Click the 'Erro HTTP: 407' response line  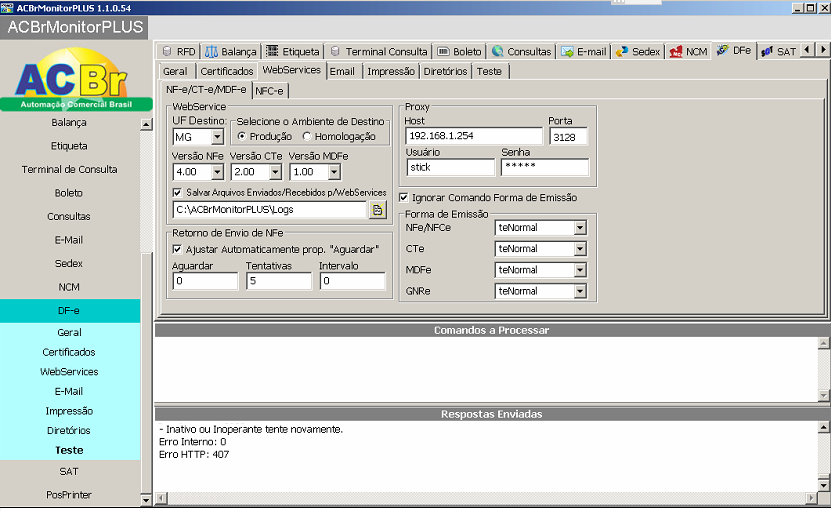[194, 455]
